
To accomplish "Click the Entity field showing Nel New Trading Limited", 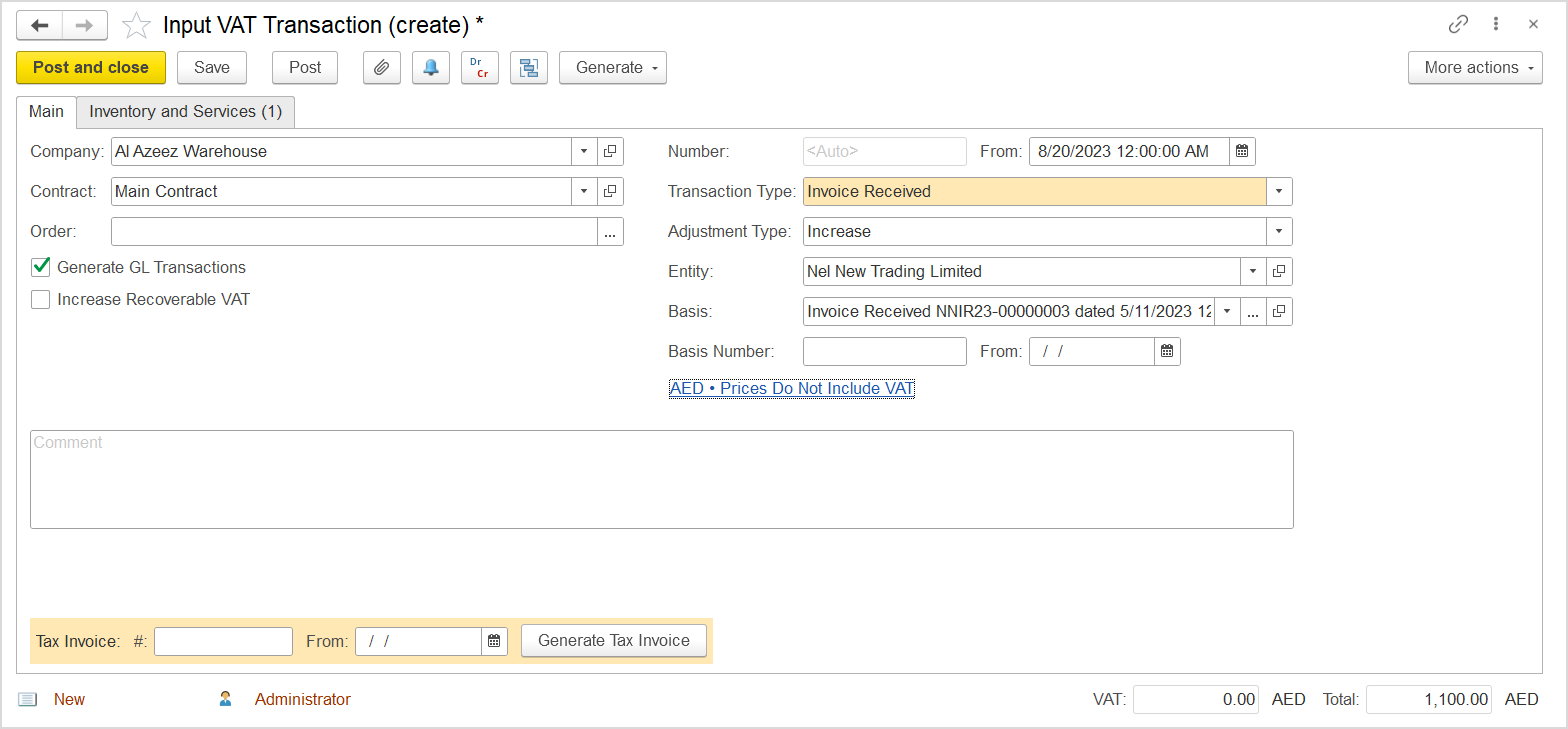I will [x=1022, y=272].
